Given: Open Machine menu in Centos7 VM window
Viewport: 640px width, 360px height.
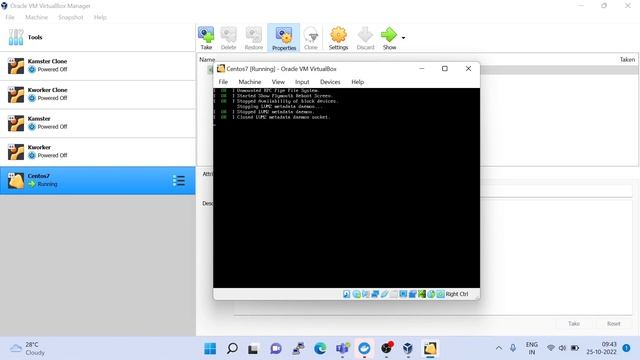Looking at the screenshot, I should point(250,82).
